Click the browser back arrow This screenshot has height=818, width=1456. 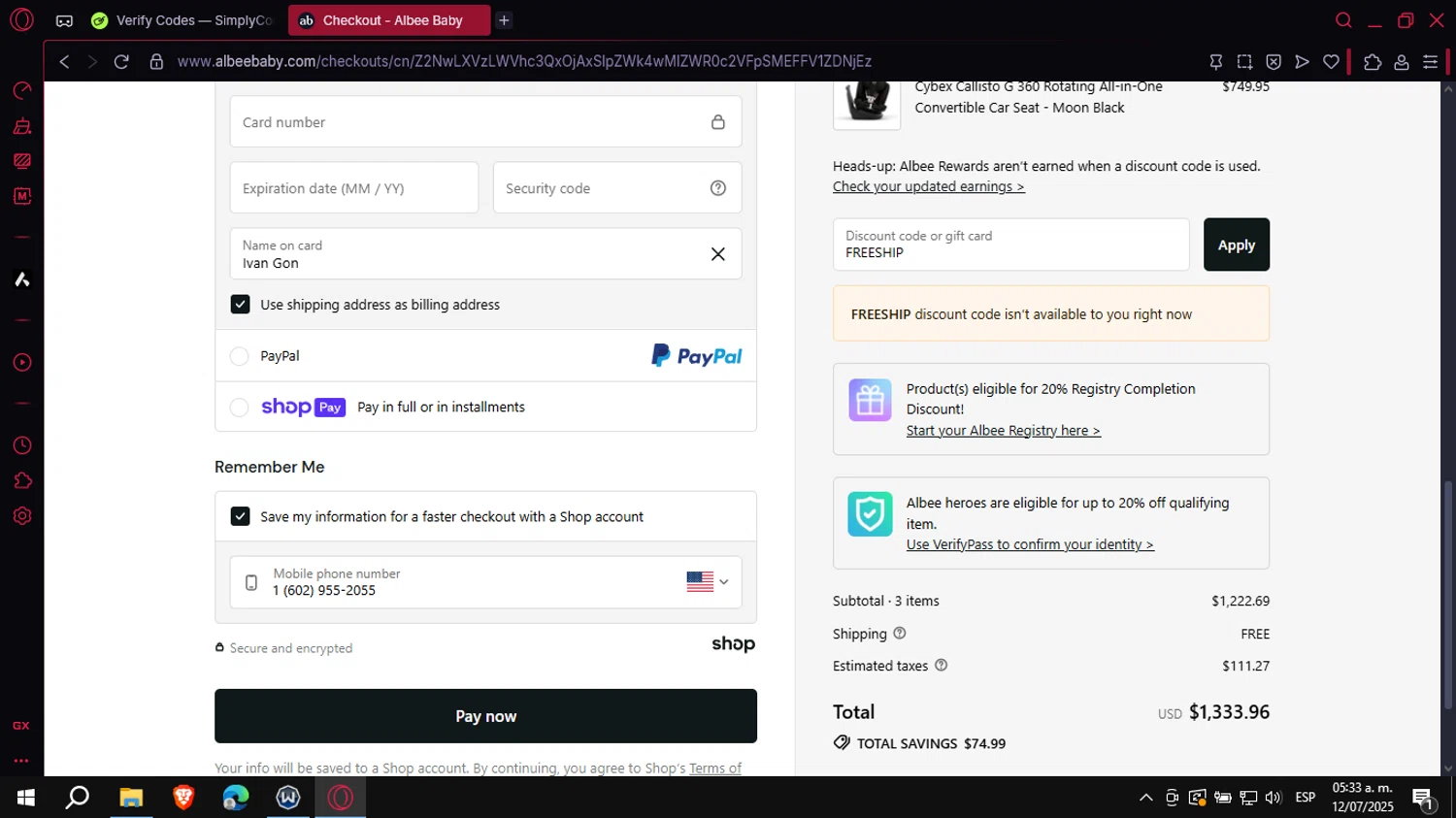64,61
